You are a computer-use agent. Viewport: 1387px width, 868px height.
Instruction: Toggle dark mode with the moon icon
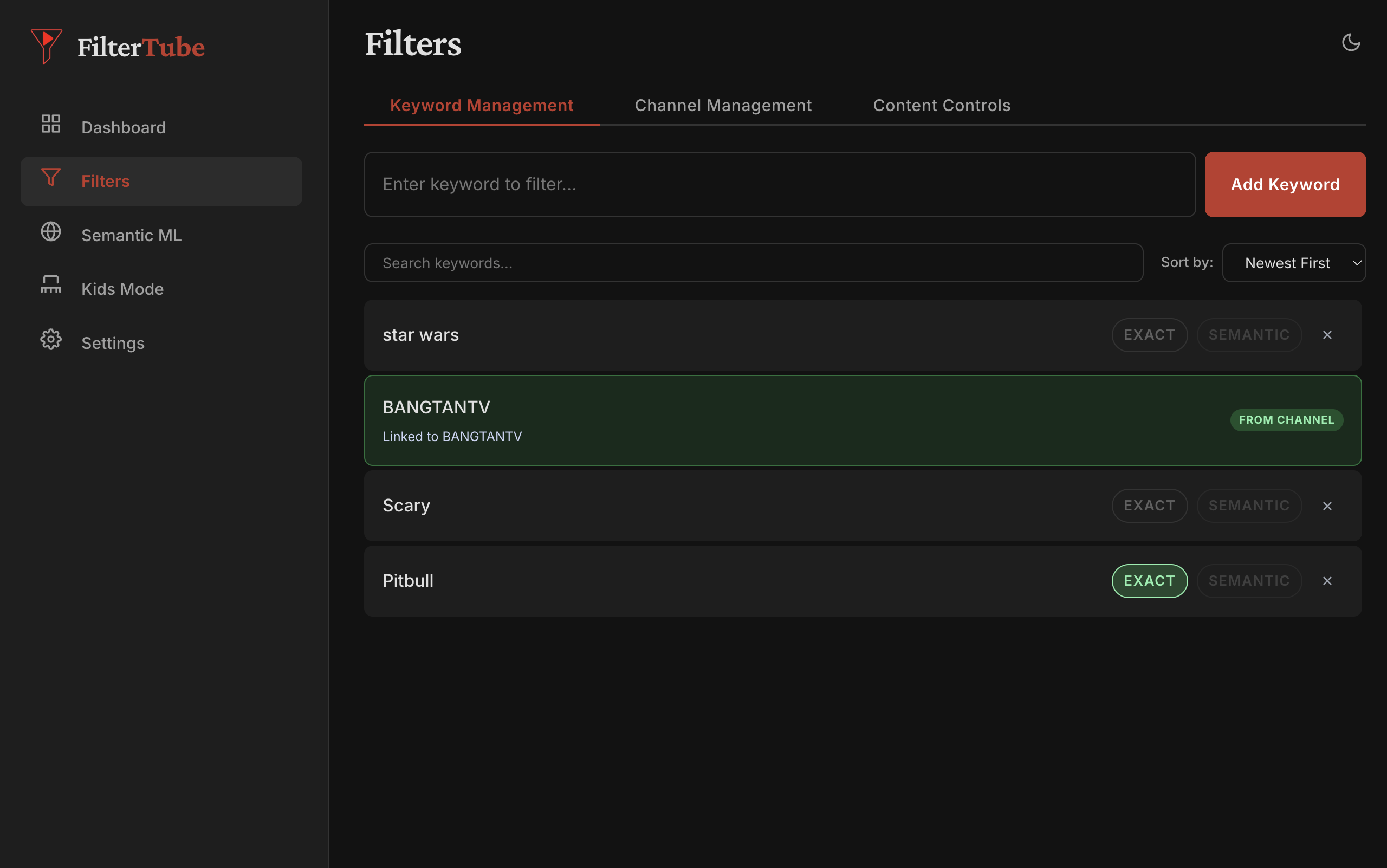point(1351,42)
